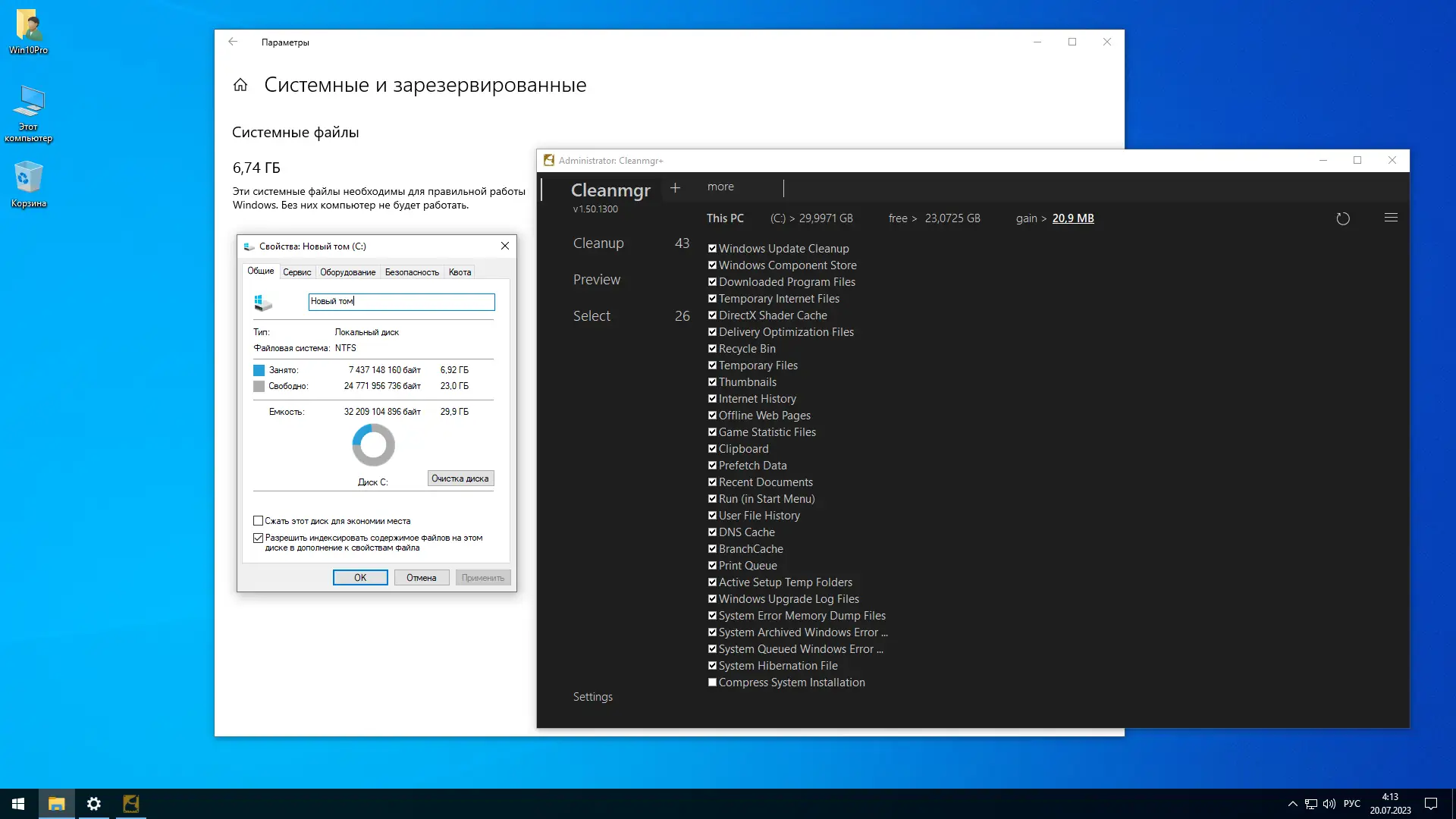Open File Explorer from the taskbar

pyautogui.click(x=57, y=804)
